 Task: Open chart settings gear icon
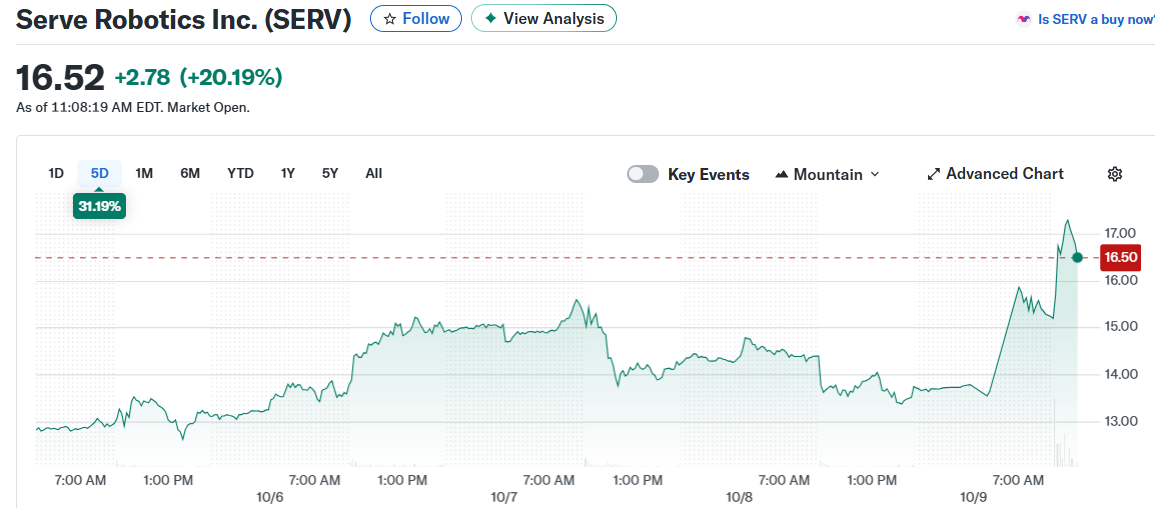(x=1115, y=174)
